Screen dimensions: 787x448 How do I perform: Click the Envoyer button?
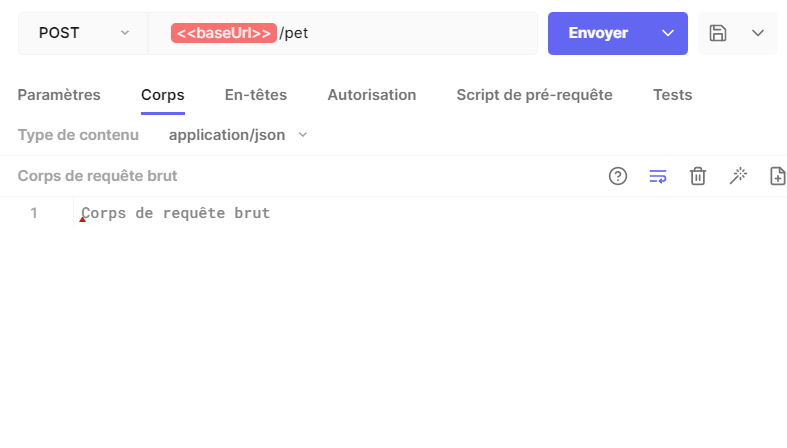pos(598,33)
